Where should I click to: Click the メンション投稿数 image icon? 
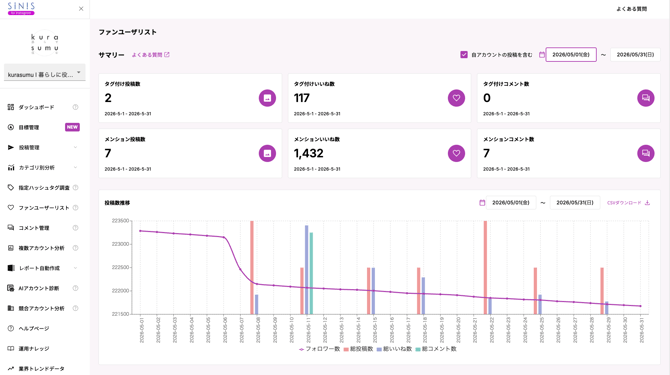[267, 153]
